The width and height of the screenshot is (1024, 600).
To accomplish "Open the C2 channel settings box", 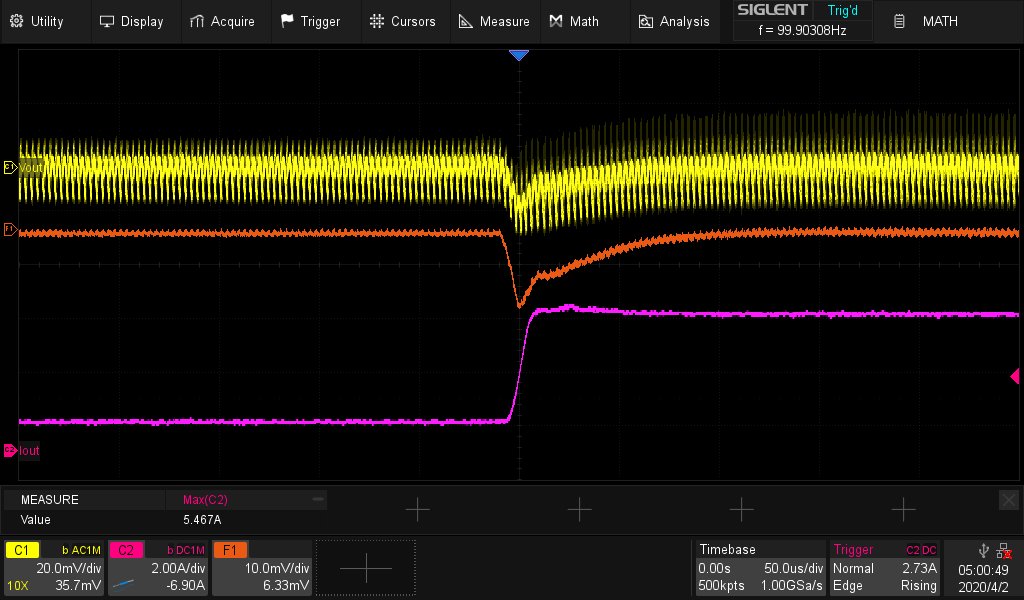I will tap(158, 568).
